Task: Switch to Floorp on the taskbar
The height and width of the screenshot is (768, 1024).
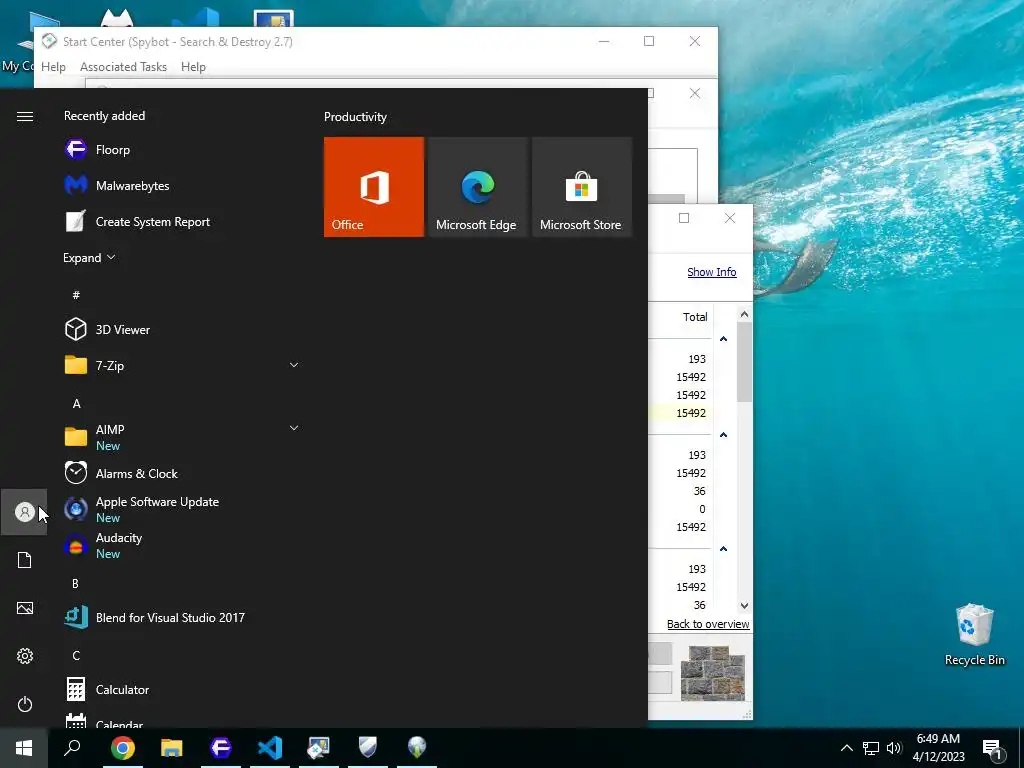Action: [221, 747]
